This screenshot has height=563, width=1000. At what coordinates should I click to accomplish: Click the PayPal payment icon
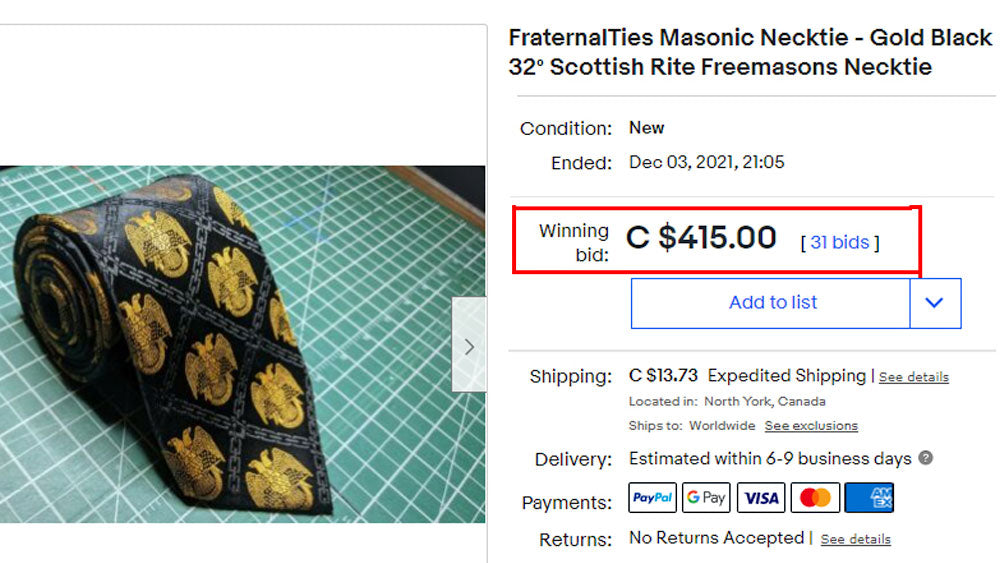[652, 498]
